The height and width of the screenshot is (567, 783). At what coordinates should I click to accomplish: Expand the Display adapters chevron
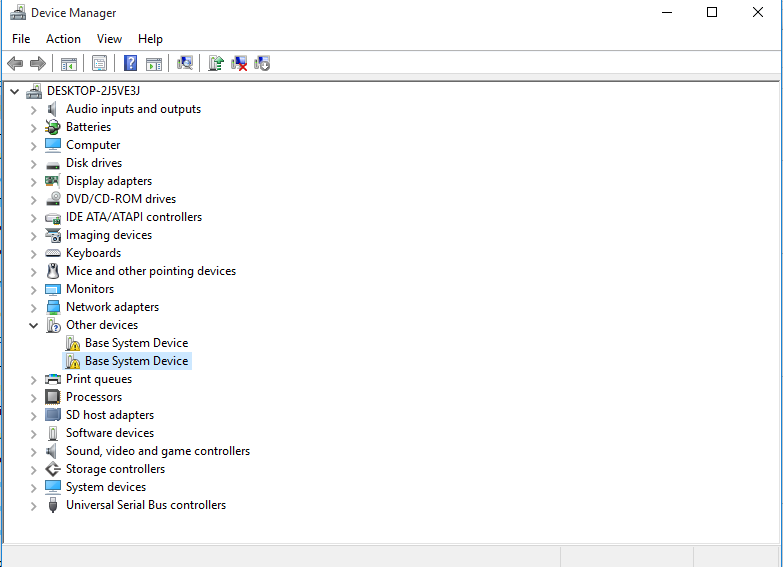click(33, 182)
